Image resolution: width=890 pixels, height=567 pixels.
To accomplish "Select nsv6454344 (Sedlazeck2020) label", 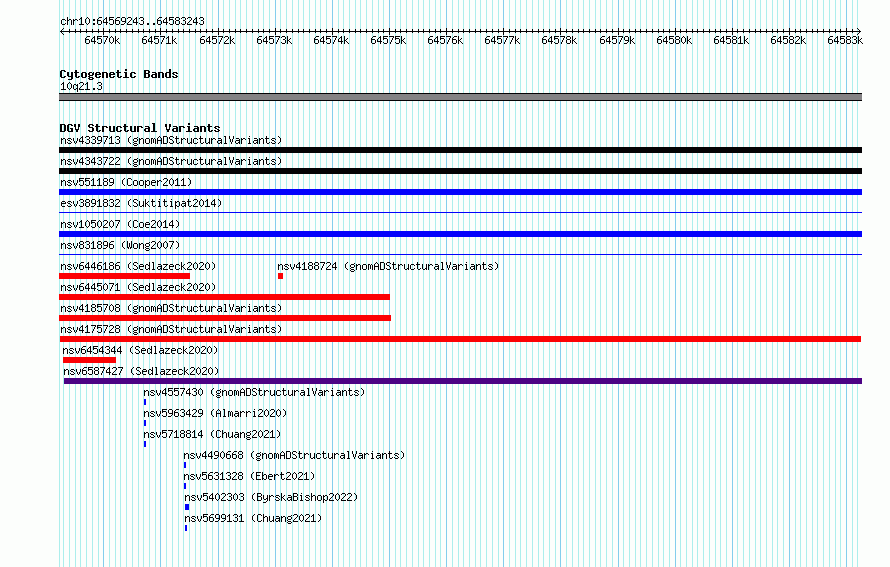I will tap(140, 350).
